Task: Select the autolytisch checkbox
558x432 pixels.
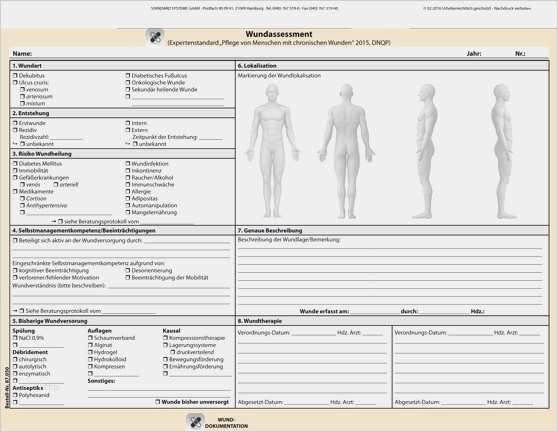Action: coord(15,367)
